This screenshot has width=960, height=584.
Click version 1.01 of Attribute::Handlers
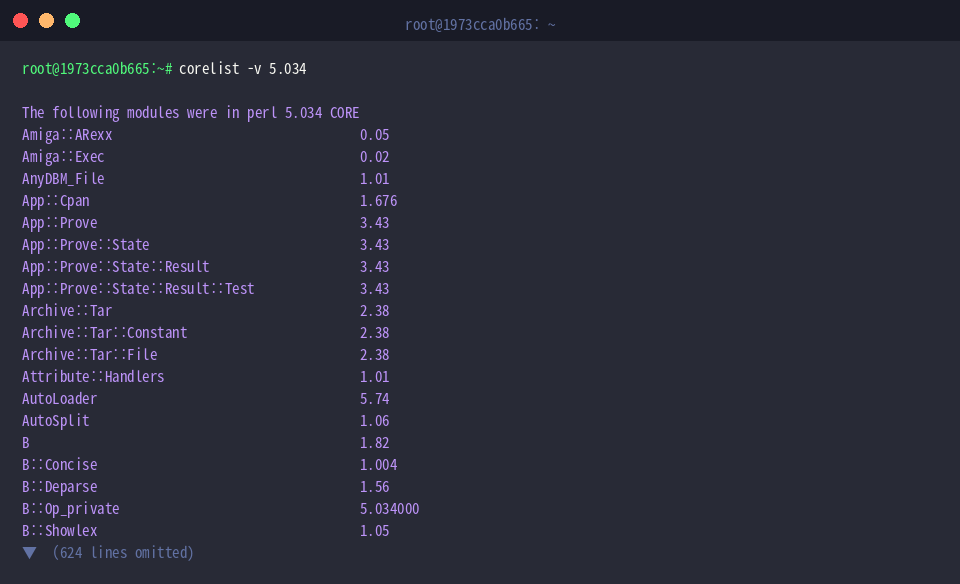375,377
